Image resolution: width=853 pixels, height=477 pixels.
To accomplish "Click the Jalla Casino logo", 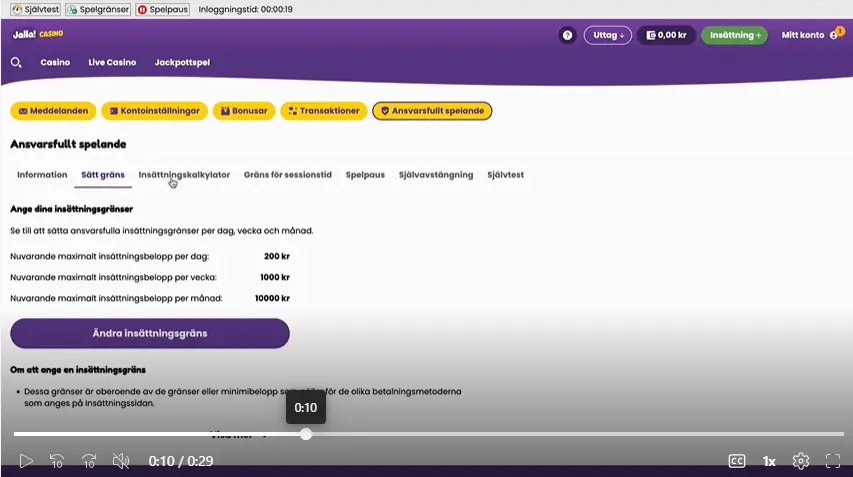I will [38, 34].
